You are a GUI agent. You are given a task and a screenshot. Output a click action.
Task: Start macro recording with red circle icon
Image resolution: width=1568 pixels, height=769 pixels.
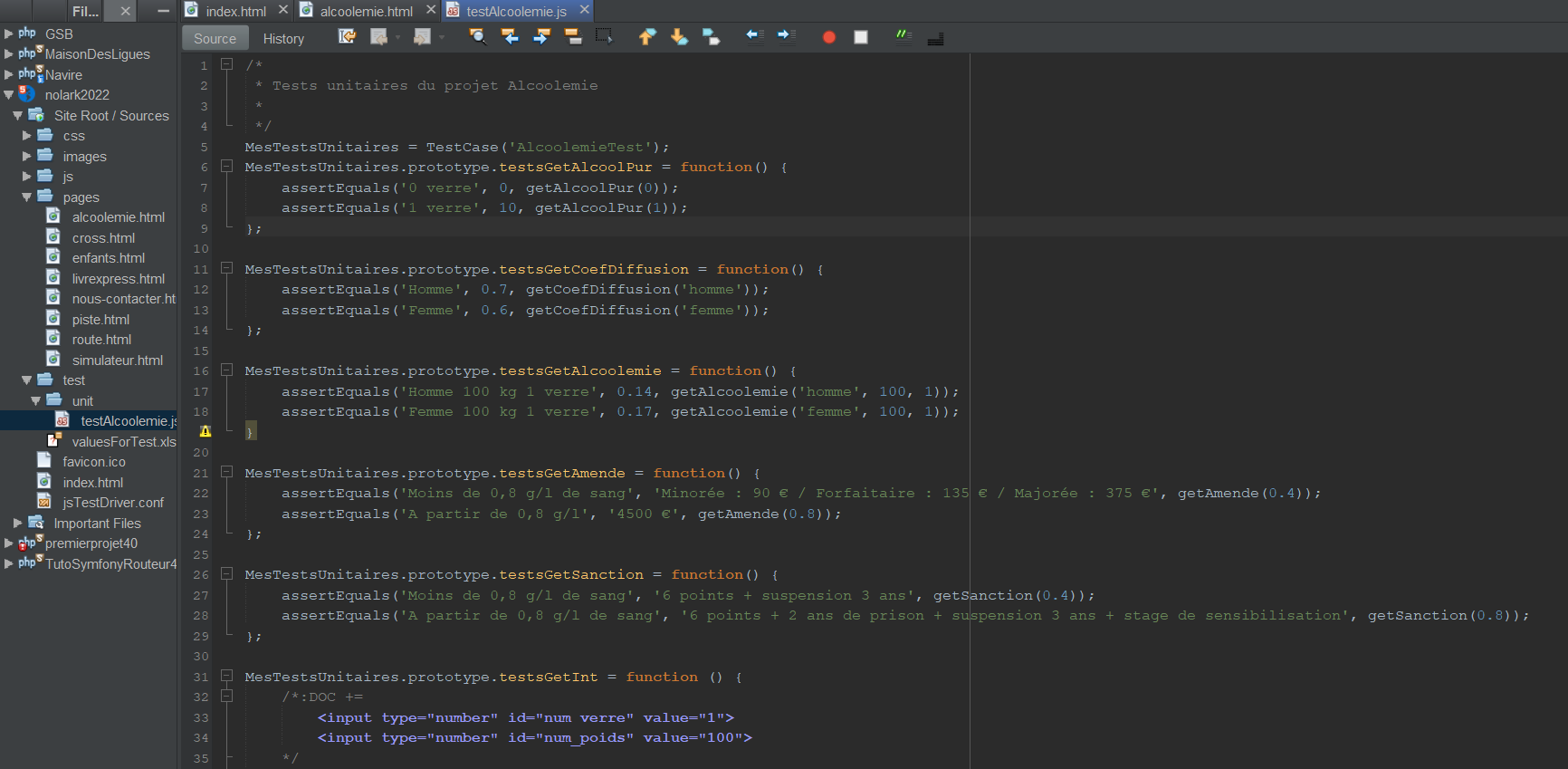pyautogui.click(x=828, y=37)
